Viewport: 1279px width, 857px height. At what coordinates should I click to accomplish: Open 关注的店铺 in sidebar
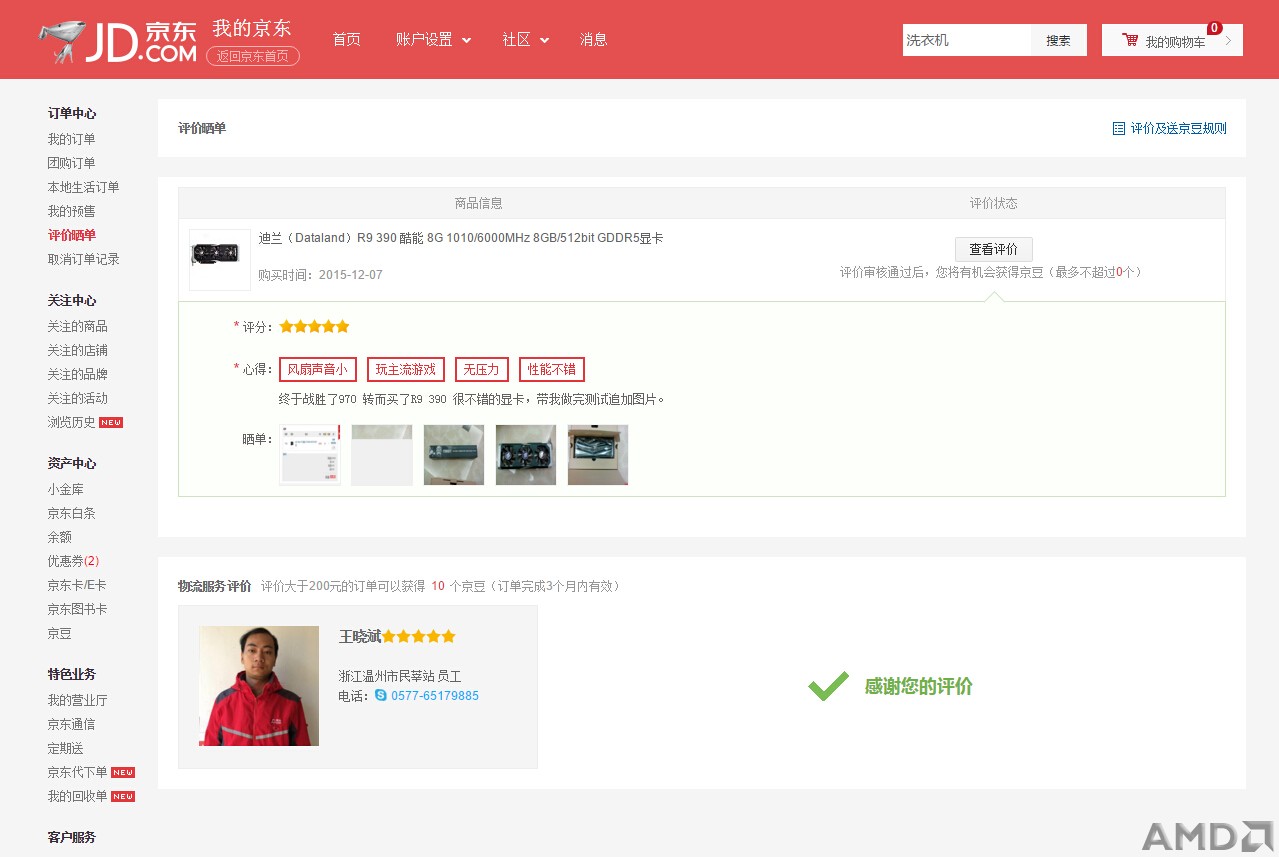(77, 350)
